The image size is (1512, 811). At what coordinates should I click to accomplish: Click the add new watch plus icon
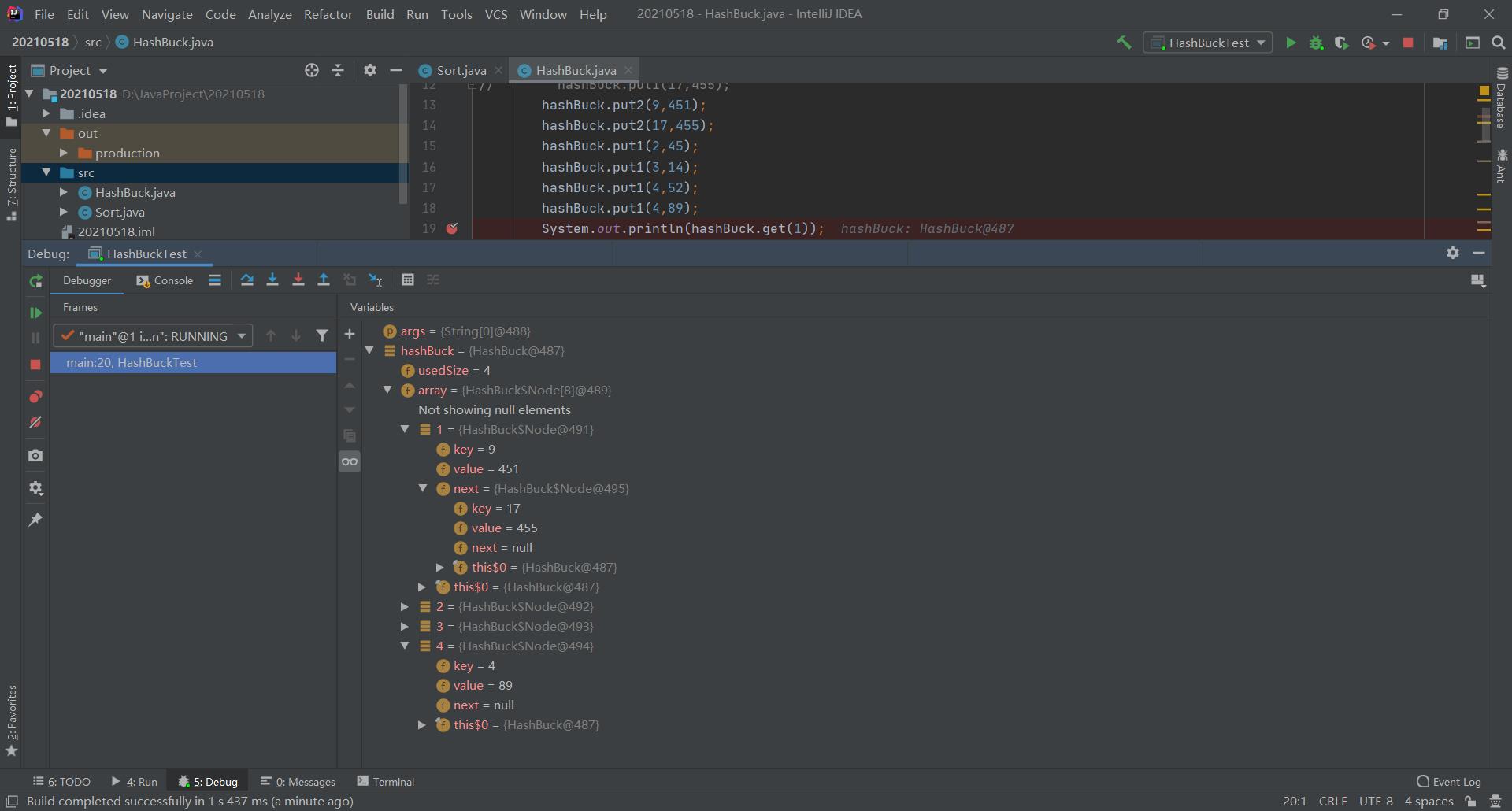point(350,334)
